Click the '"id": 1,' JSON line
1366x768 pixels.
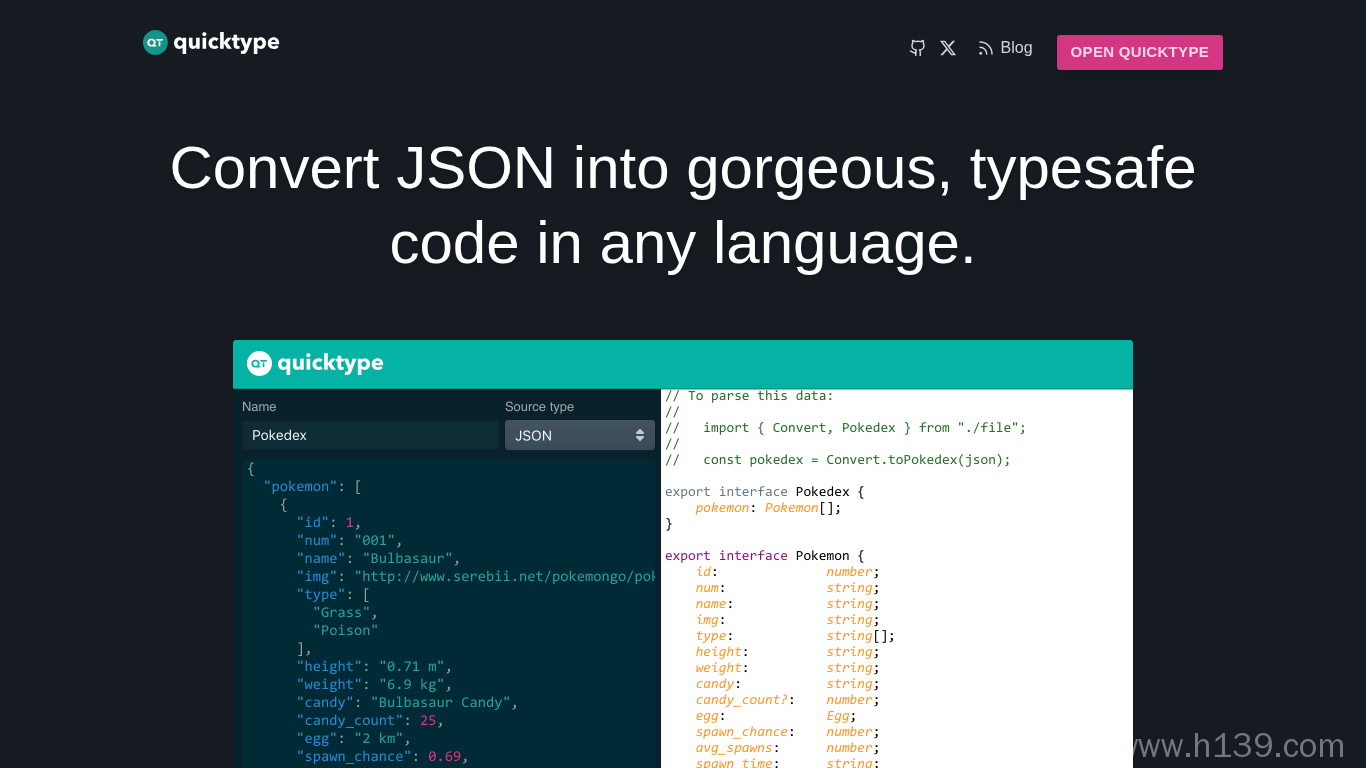coord(329,522)
